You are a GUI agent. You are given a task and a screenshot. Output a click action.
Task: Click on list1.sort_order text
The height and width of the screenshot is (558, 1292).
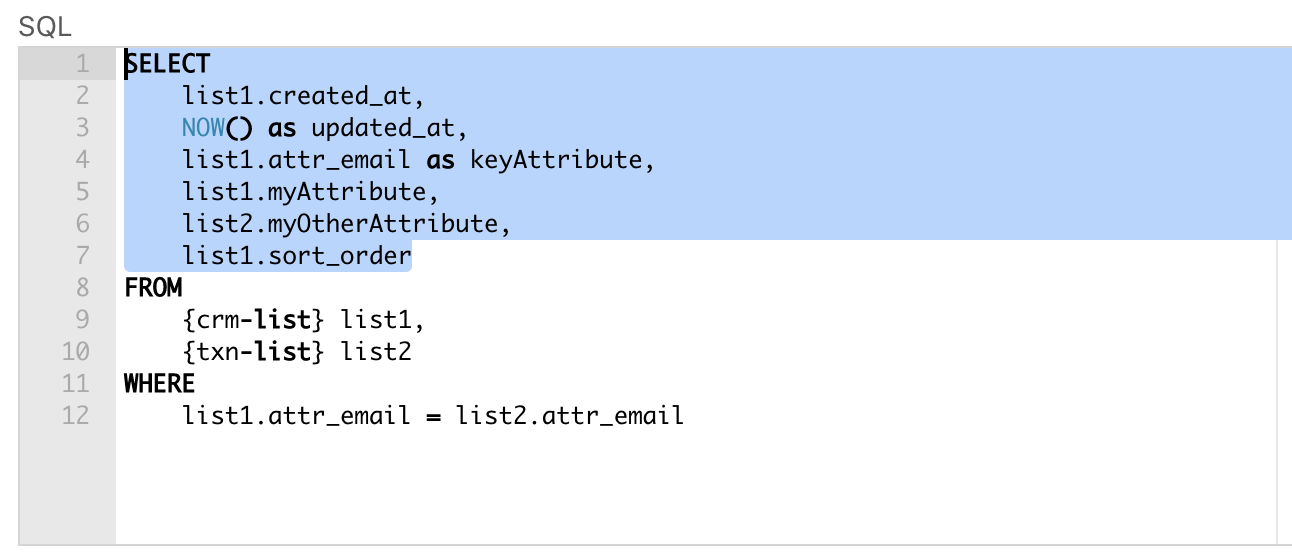(297, 256)
